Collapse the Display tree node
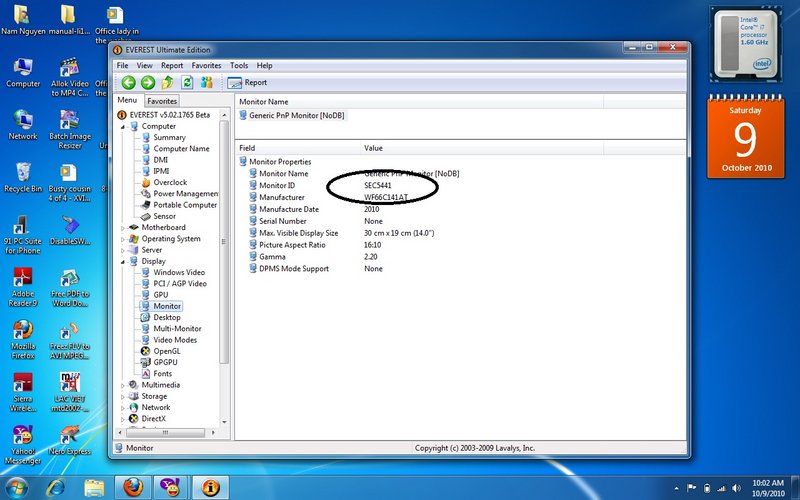The width and height of the screenshot is (800, 500). pyautogui.click(x=124, y=261)
